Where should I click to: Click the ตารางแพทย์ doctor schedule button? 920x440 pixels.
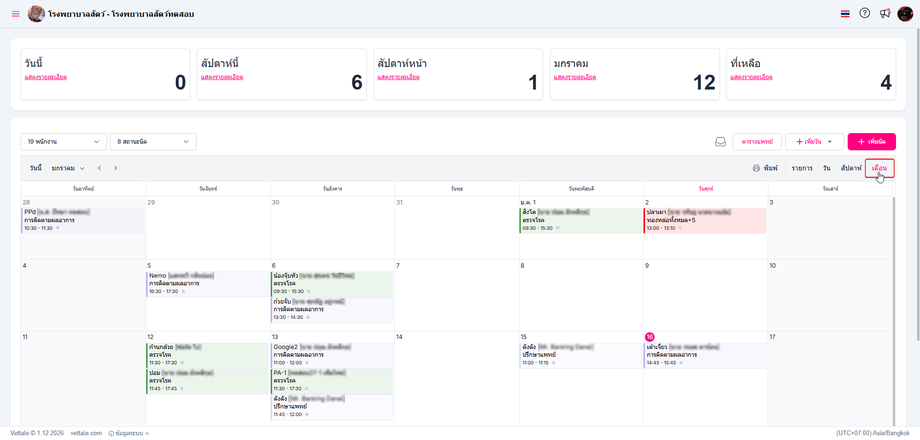tap(756, 142)
